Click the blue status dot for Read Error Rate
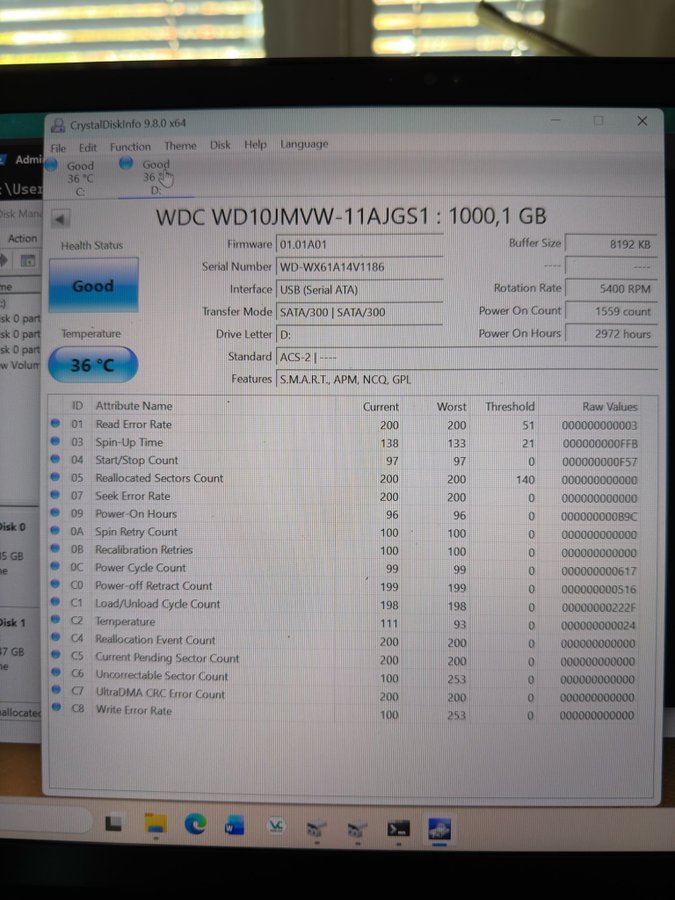This screenshot has height=900, width=675. pyautogui.click(x=56, y=424)
